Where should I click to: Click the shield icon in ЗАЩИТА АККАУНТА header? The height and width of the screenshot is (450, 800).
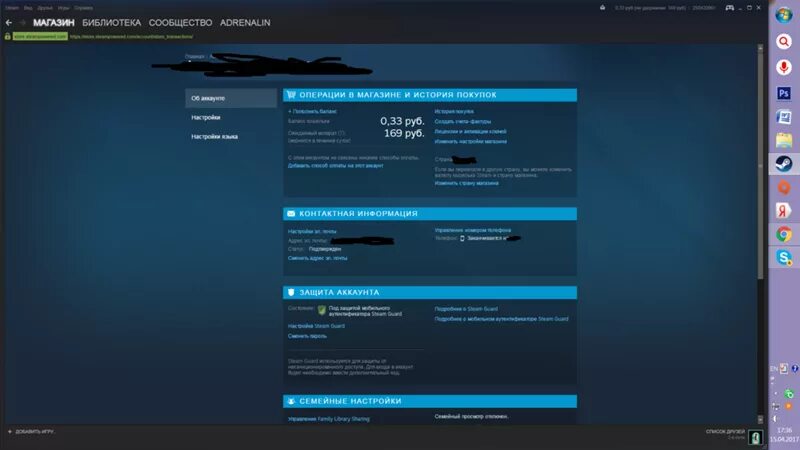coord(291,292)
